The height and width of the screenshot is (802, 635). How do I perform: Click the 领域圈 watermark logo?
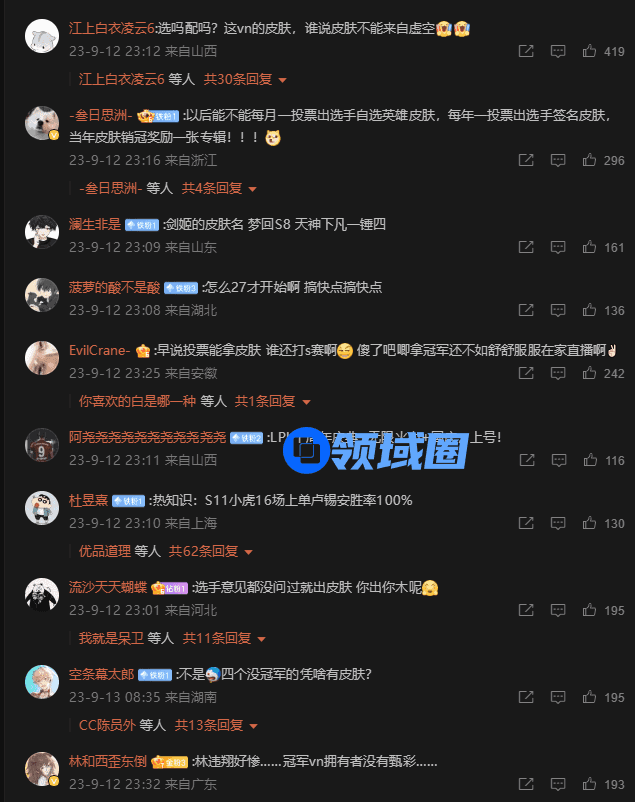(x=376, y=450)
